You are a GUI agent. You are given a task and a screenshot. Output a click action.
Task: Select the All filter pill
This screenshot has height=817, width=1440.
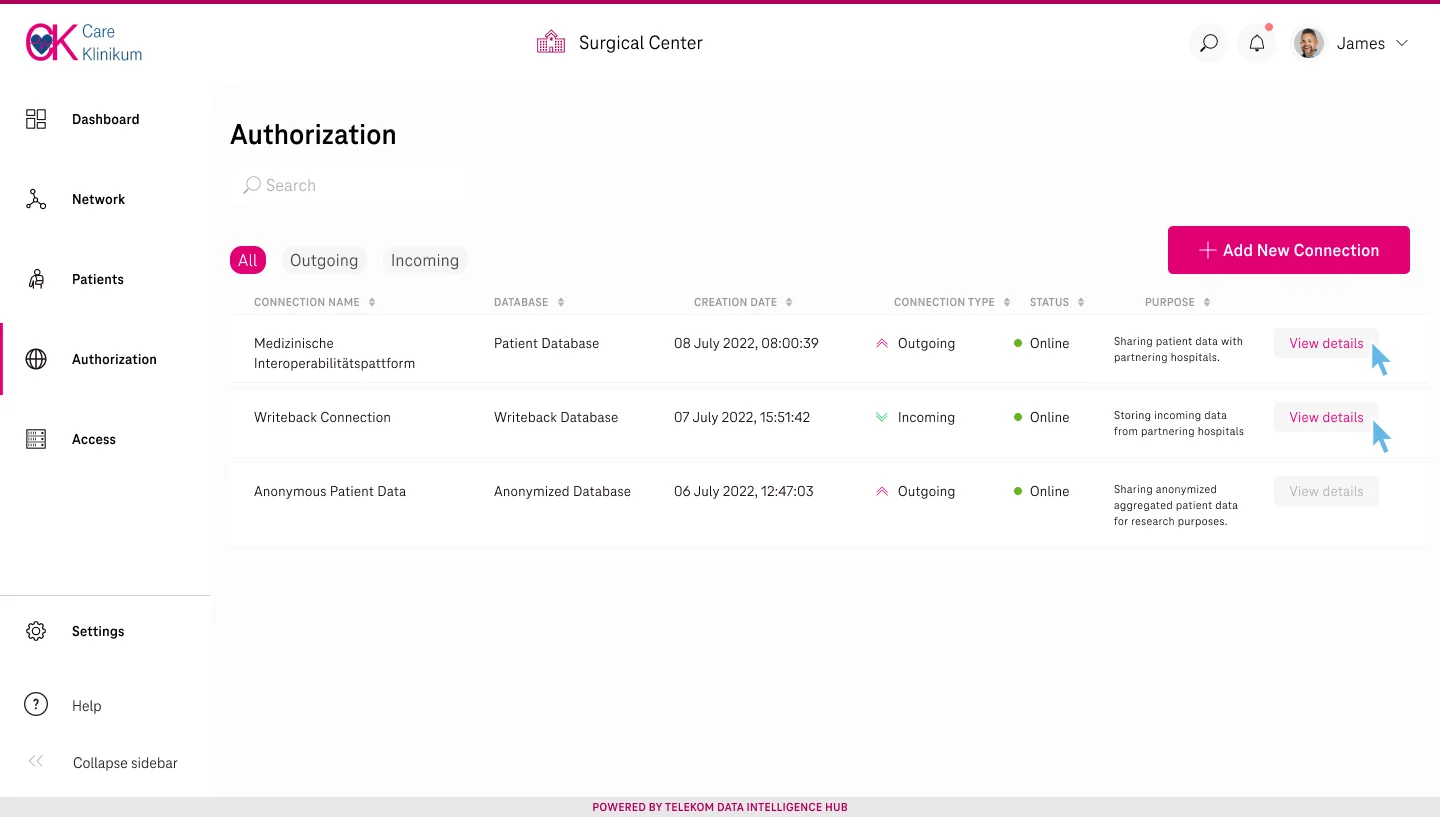[248, 260]
